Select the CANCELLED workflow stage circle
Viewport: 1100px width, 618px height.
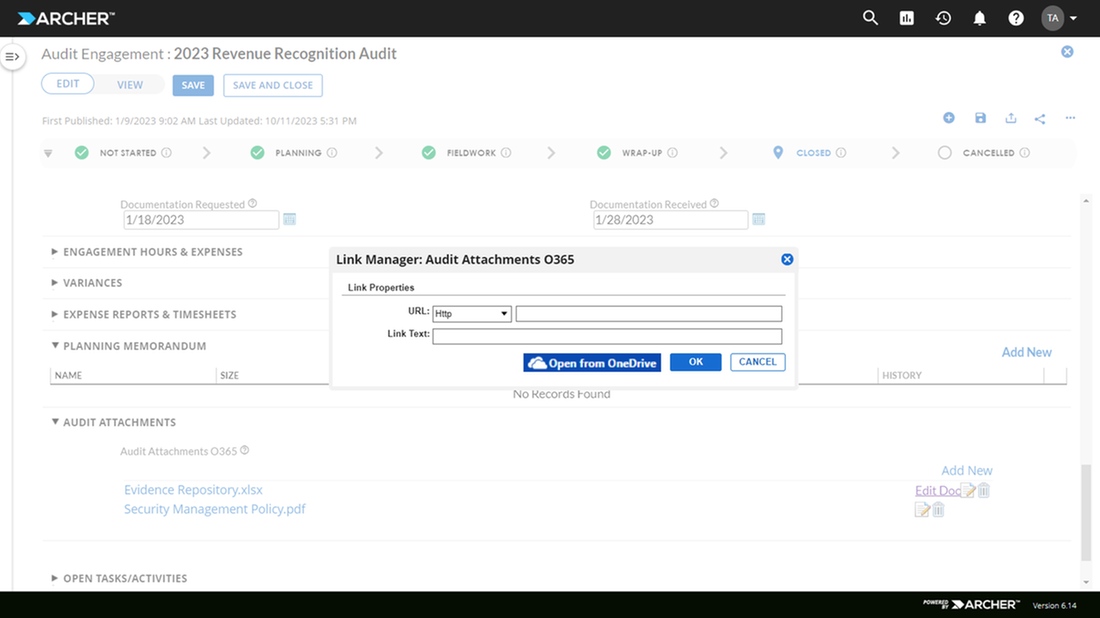coord(944,152)
